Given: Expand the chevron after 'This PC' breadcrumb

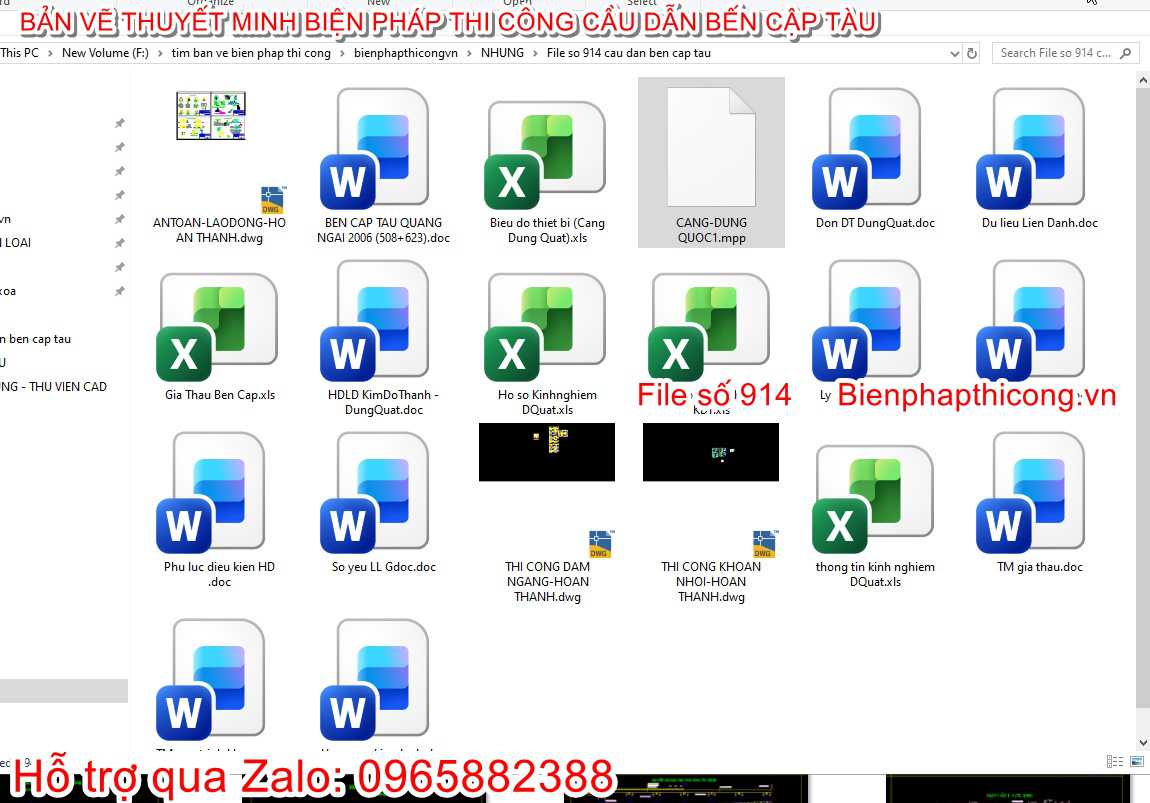Looking at the screenshot, I should [51, 54].
